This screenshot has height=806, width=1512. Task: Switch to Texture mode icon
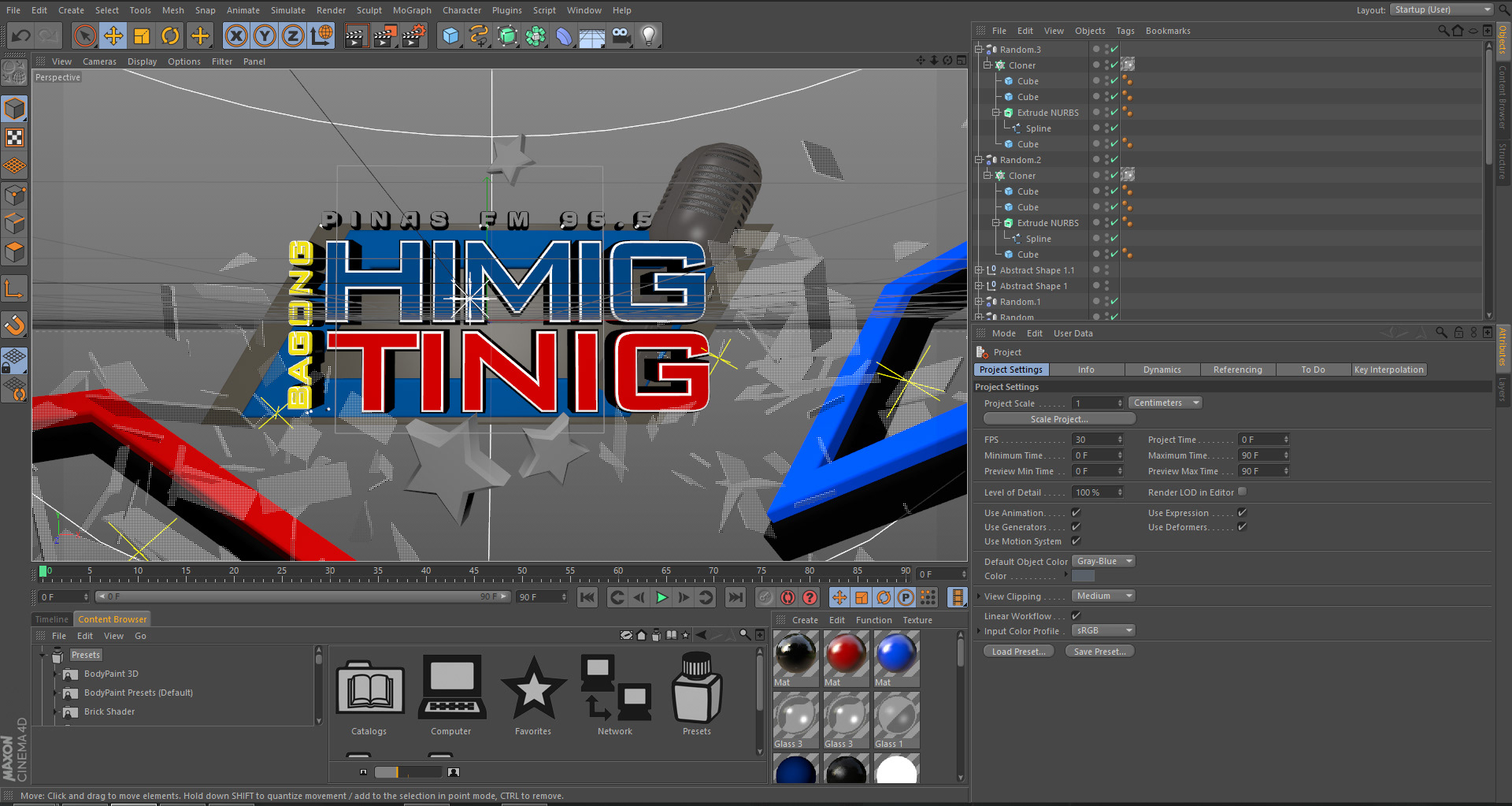click(15, 137)
